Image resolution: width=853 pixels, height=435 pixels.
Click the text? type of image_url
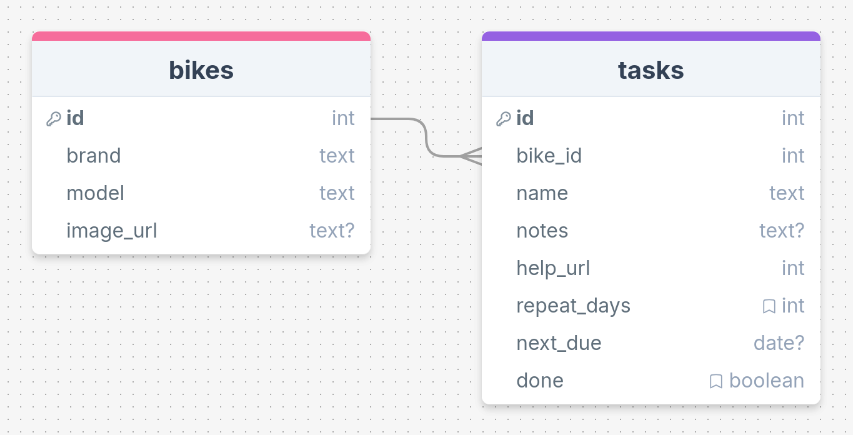[332, 231]
